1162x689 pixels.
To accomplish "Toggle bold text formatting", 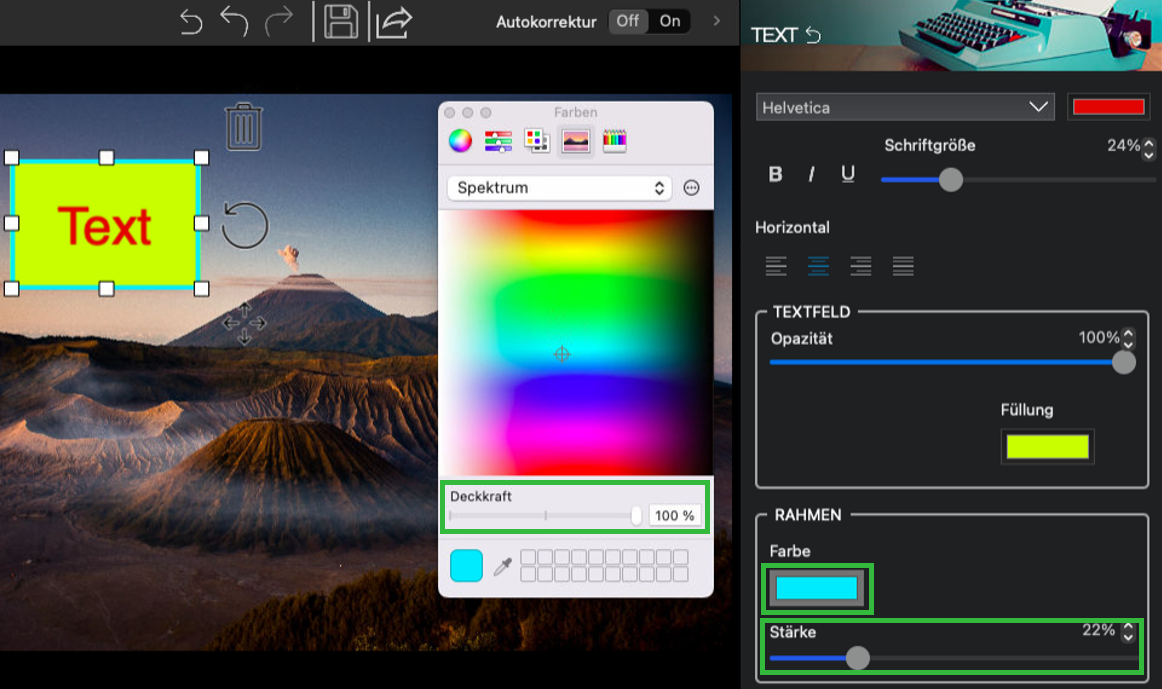I will (x=775, y=175).
